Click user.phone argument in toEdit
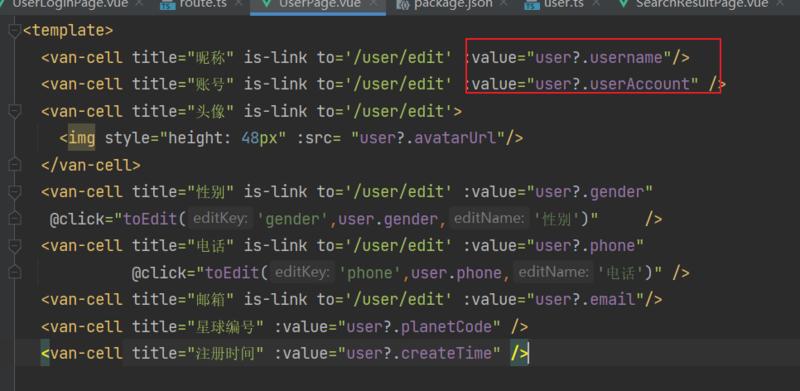Image resolution: width=800 pixels, height=391 pixels. coord(456,273)
